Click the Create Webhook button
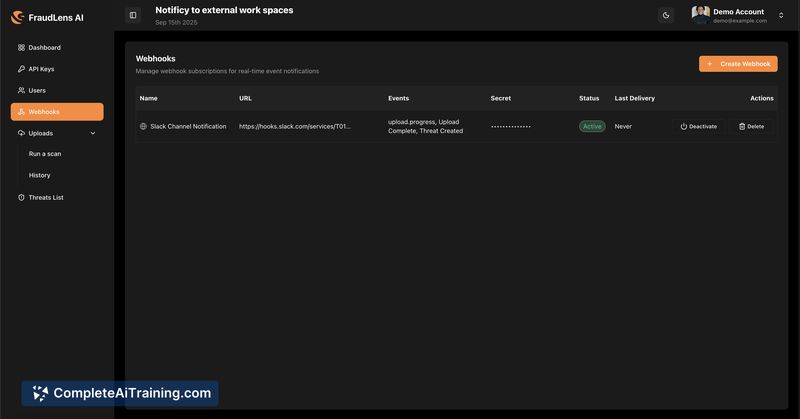This screenshot has width=800, height=419. 738,64
